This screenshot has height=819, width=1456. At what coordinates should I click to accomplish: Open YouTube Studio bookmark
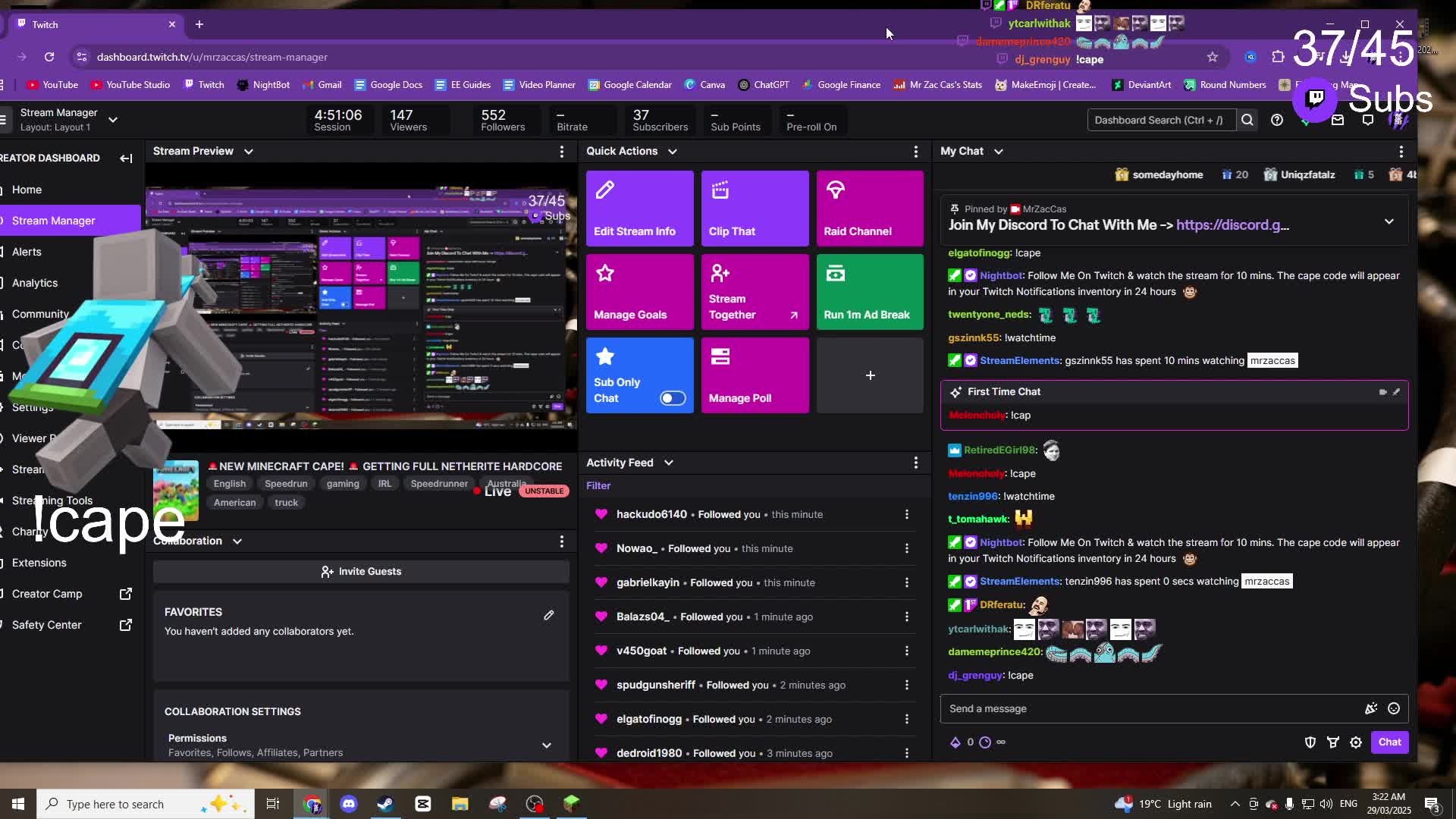click(130, 85)
